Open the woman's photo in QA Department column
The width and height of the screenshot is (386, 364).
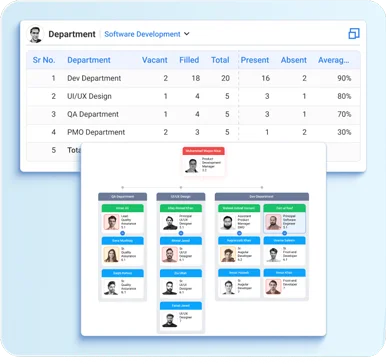click(x=111, y=255)
